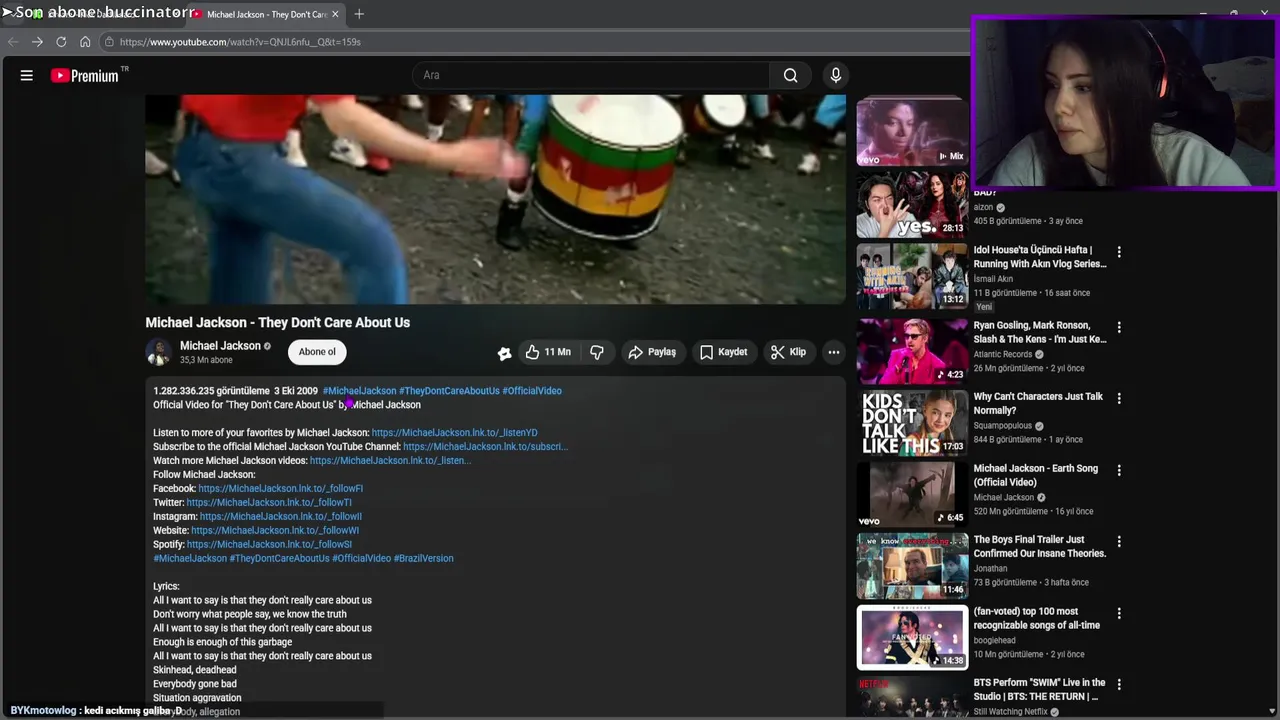1280x720 pixels.
Task: Click the 35,3 Mn abone subscriber count
Action: tap(207, 360)
